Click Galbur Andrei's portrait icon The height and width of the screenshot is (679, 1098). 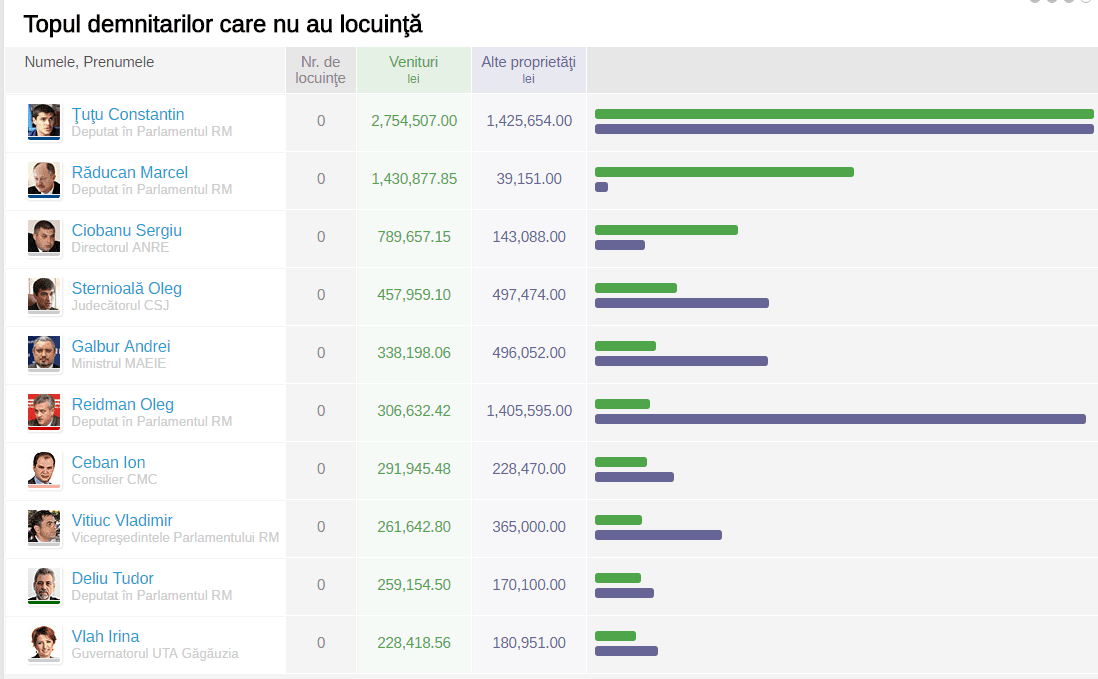click(44, 354)
